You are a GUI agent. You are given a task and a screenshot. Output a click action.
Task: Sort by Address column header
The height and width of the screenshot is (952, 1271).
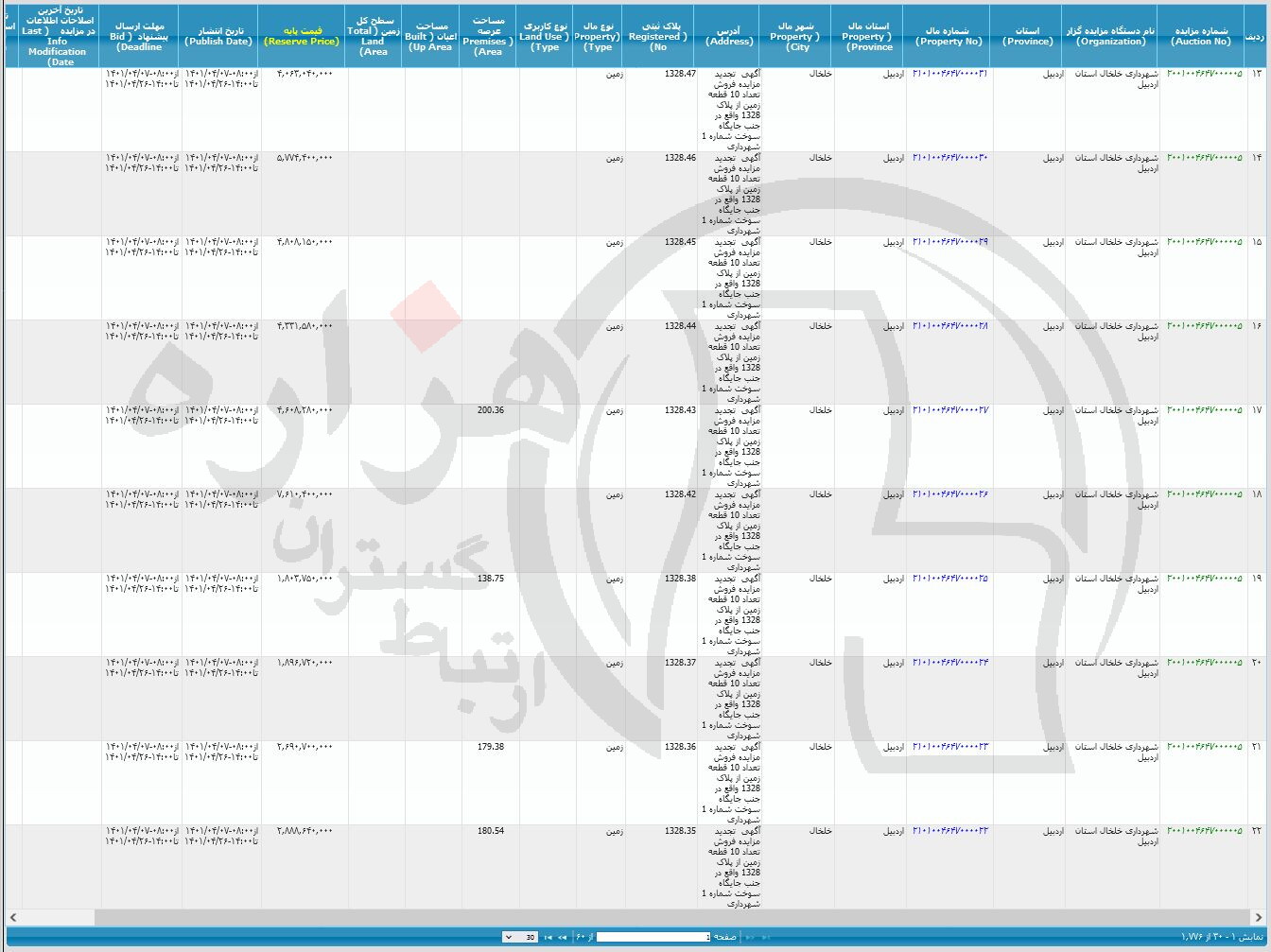tap(728, 35)
